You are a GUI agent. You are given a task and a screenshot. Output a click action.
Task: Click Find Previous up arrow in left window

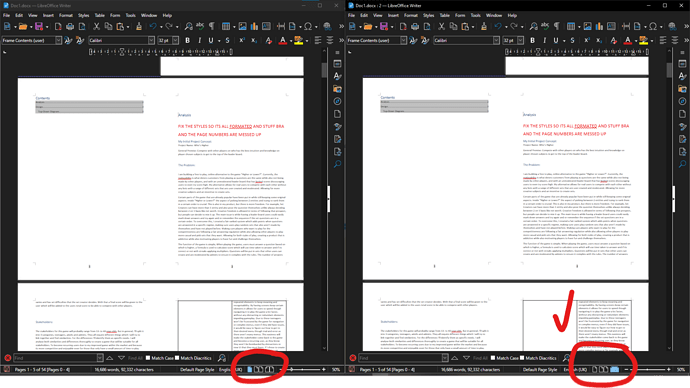click(110, 358)
